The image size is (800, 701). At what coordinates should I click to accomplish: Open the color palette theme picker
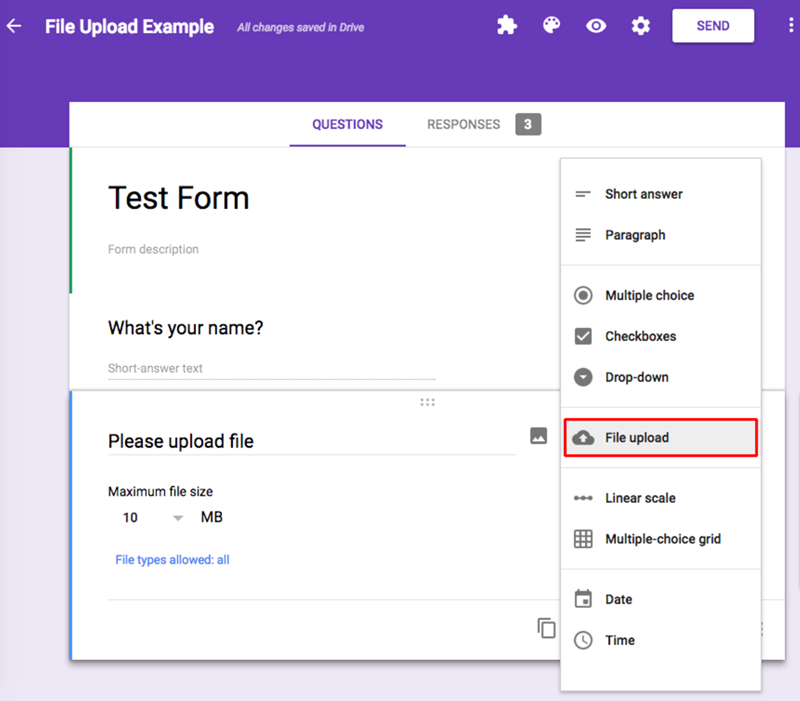pyautogui.click(x=551, y=26)
